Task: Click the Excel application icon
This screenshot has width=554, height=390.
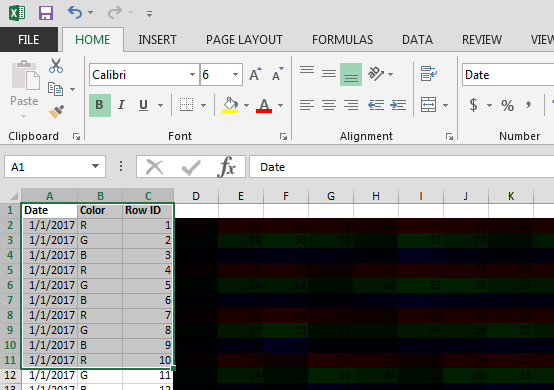Action: click(x=17, y=13)
